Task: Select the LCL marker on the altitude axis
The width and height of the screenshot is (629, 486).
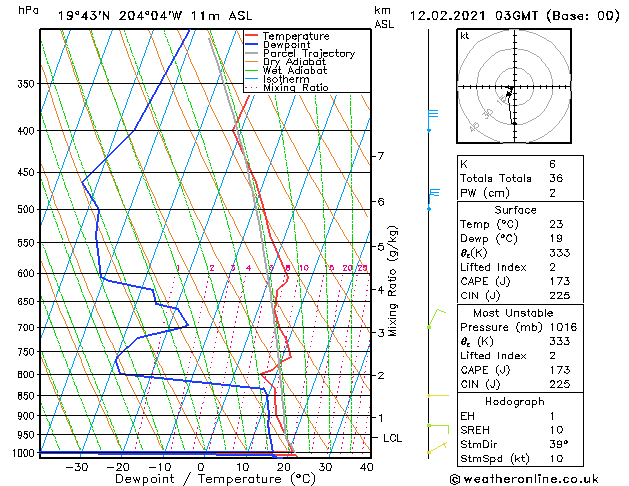Action: point(393,438)
